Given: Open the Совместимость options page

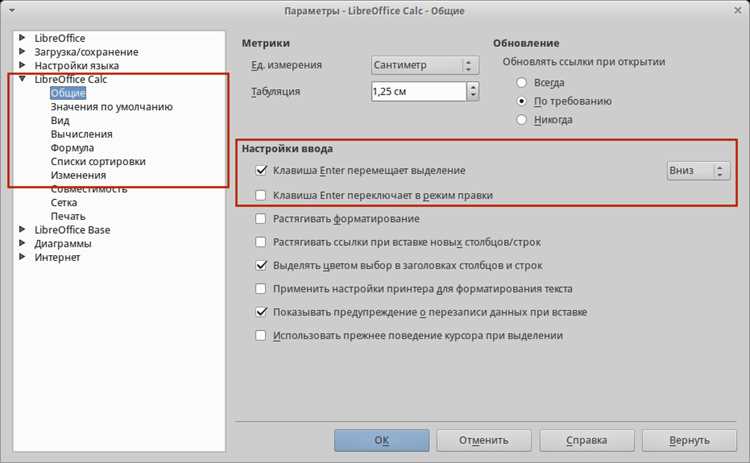Looking at the screenshot, I should tap(89, 190).
